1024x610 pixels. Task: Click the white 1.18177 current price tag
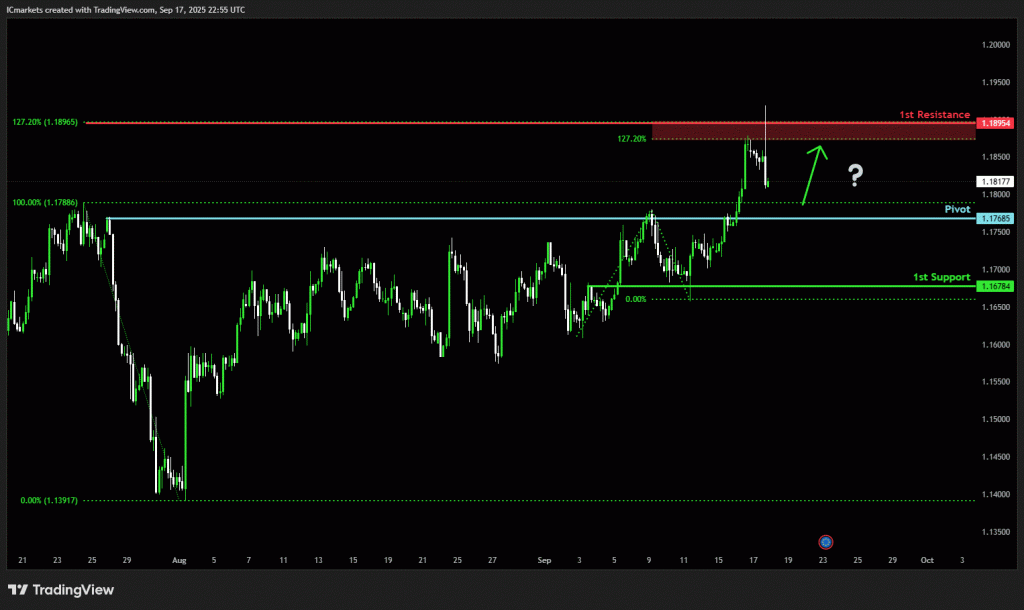[x=995, y=182]
